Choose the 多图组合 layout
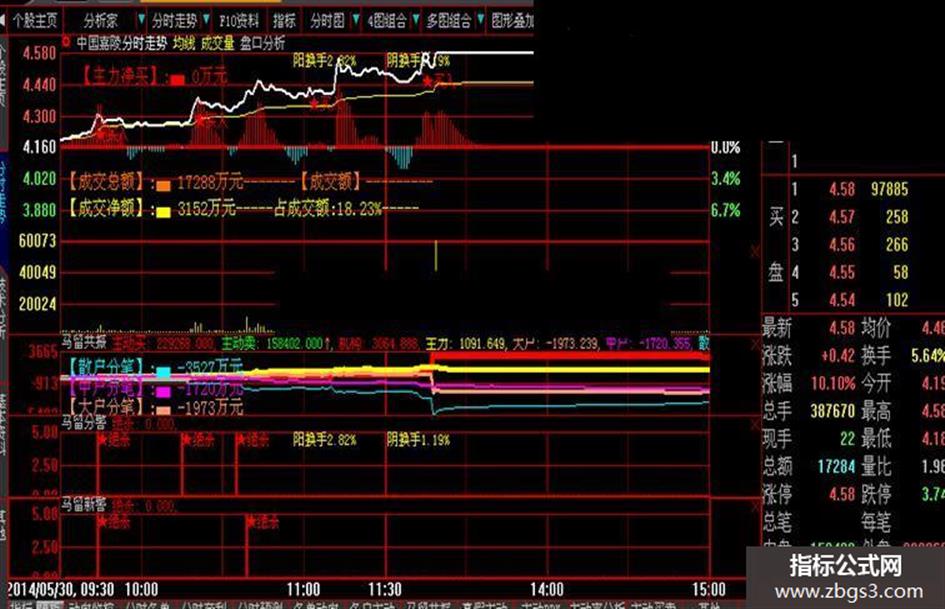This screenshot has height=609, width=945. point(448,21)
